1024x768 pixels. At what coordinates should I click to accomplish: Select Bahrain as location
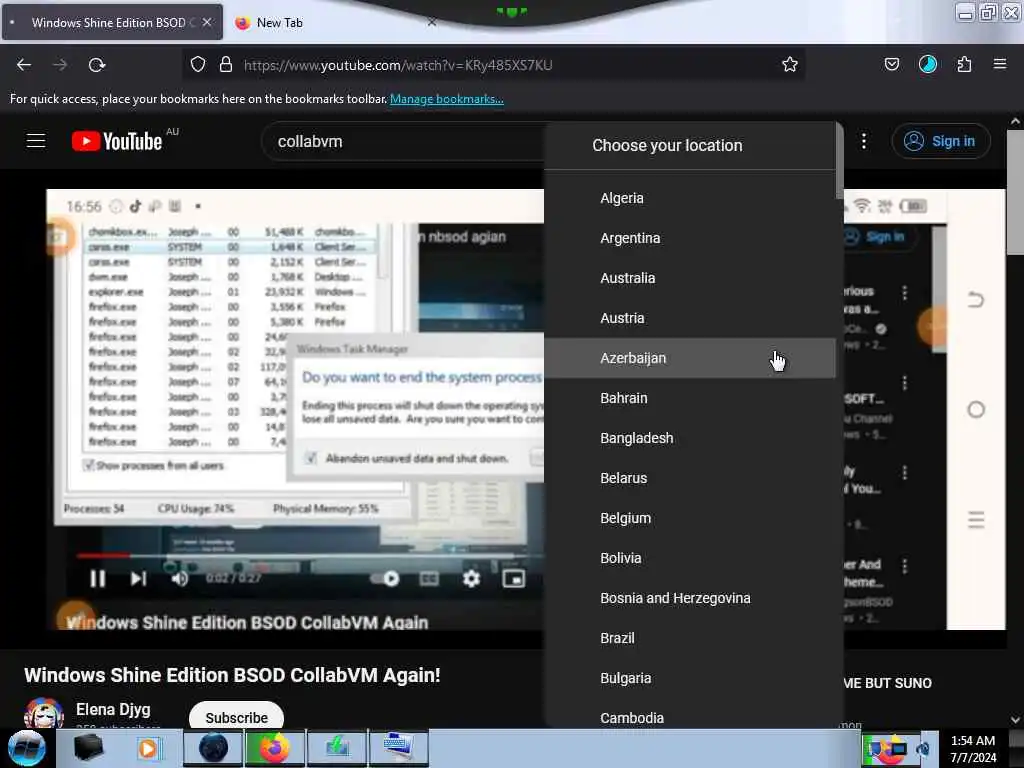coord(690,398)
